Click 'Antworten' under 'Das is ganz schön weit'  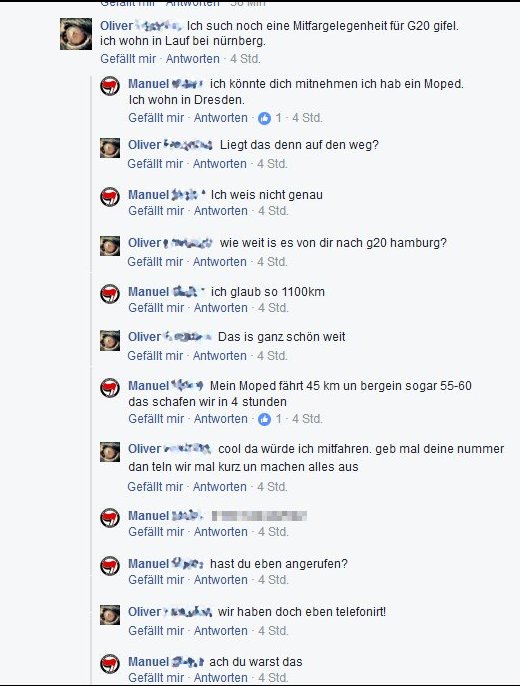coord(220,356)
